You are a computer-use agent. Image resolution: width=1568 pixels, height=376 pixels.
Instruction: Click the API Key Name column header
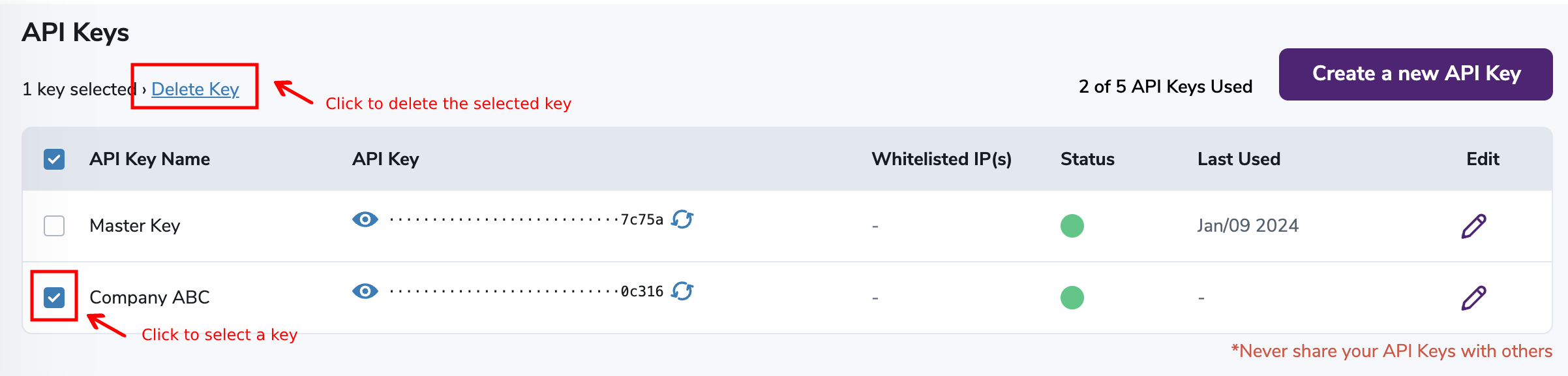[x=150, y=159]
